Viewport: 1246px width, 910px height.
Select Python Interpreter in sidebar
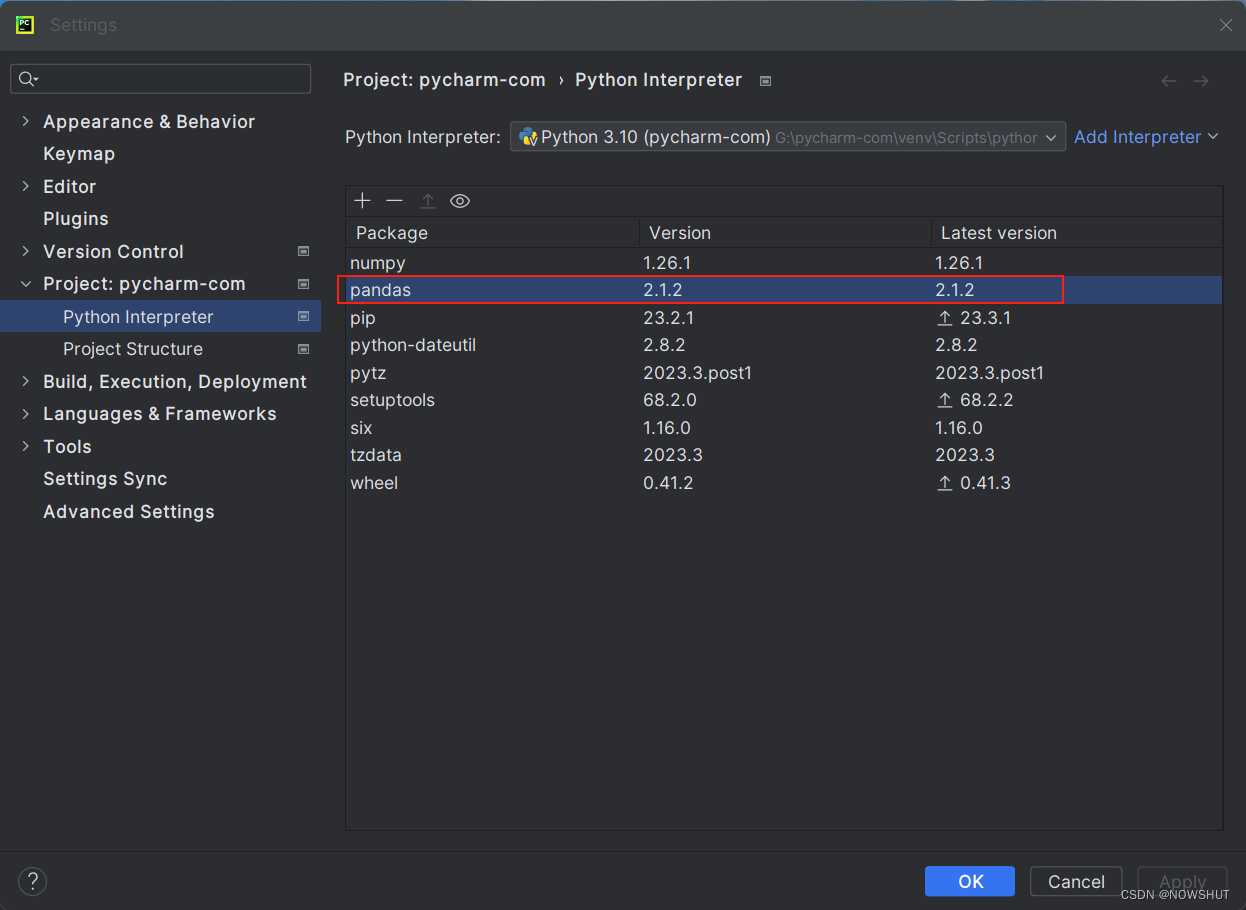[x=160, y=316]
